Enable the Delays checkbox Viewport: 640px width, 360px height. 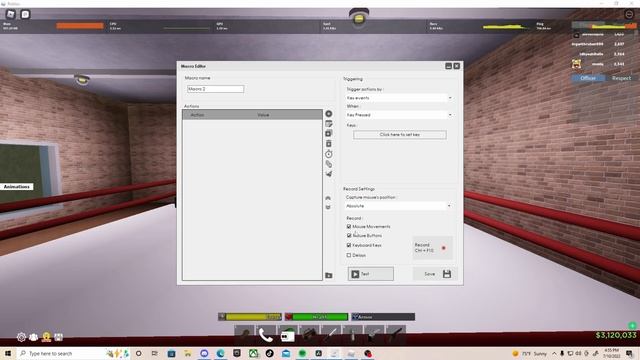tap(349, 255)
